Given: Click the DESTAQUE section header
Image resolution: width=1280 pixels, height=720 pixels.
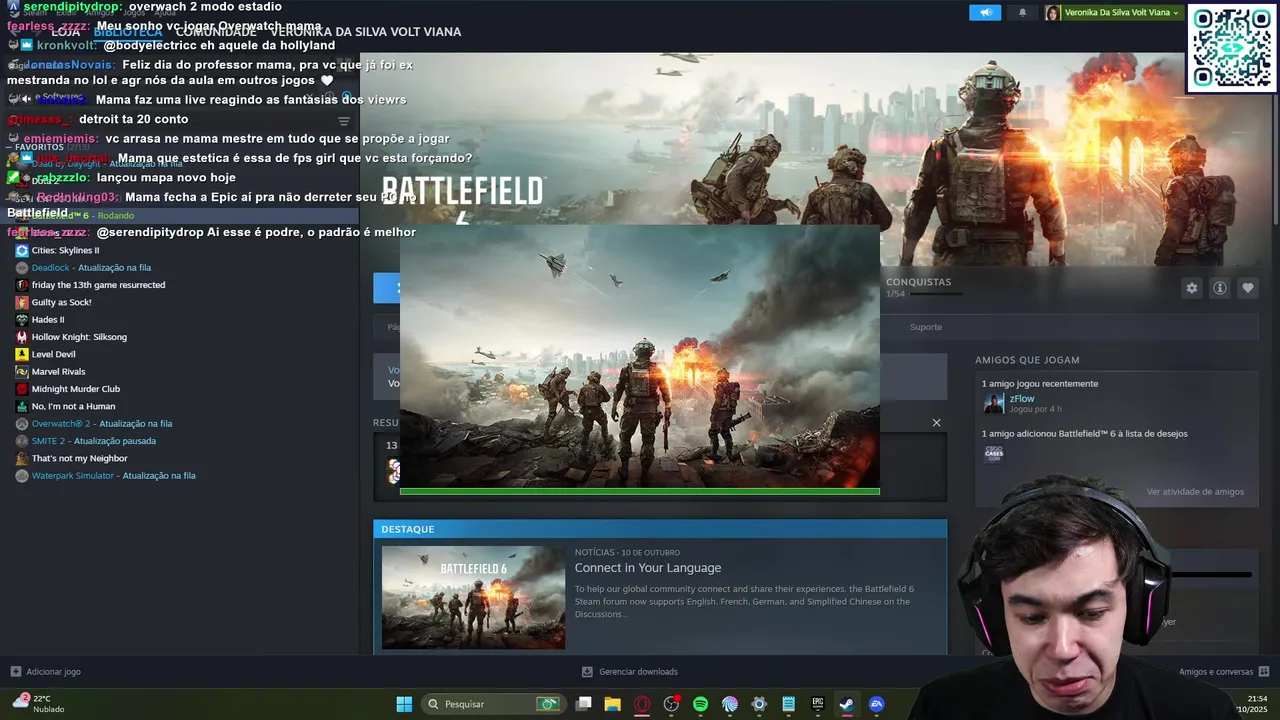Looking at the screenshot, I should pos(660,529).
